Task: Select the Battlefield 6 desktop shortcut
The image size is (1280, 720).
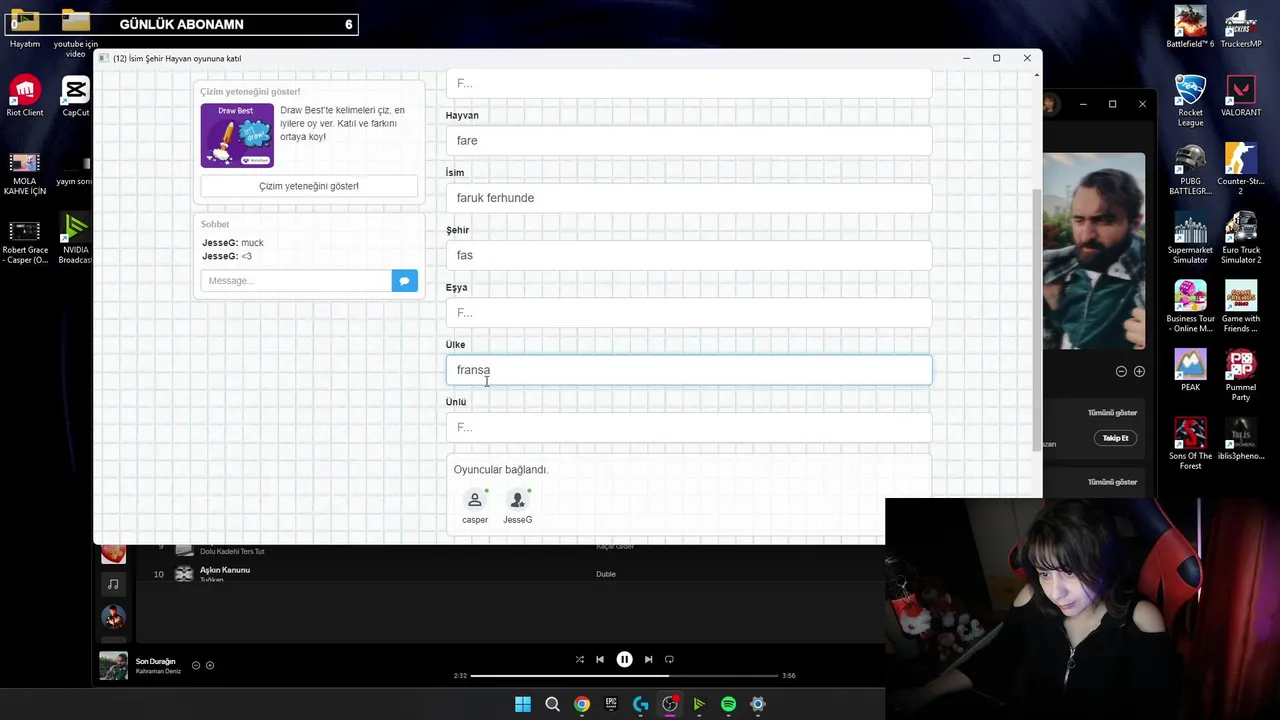Action: click(1190, 27)
